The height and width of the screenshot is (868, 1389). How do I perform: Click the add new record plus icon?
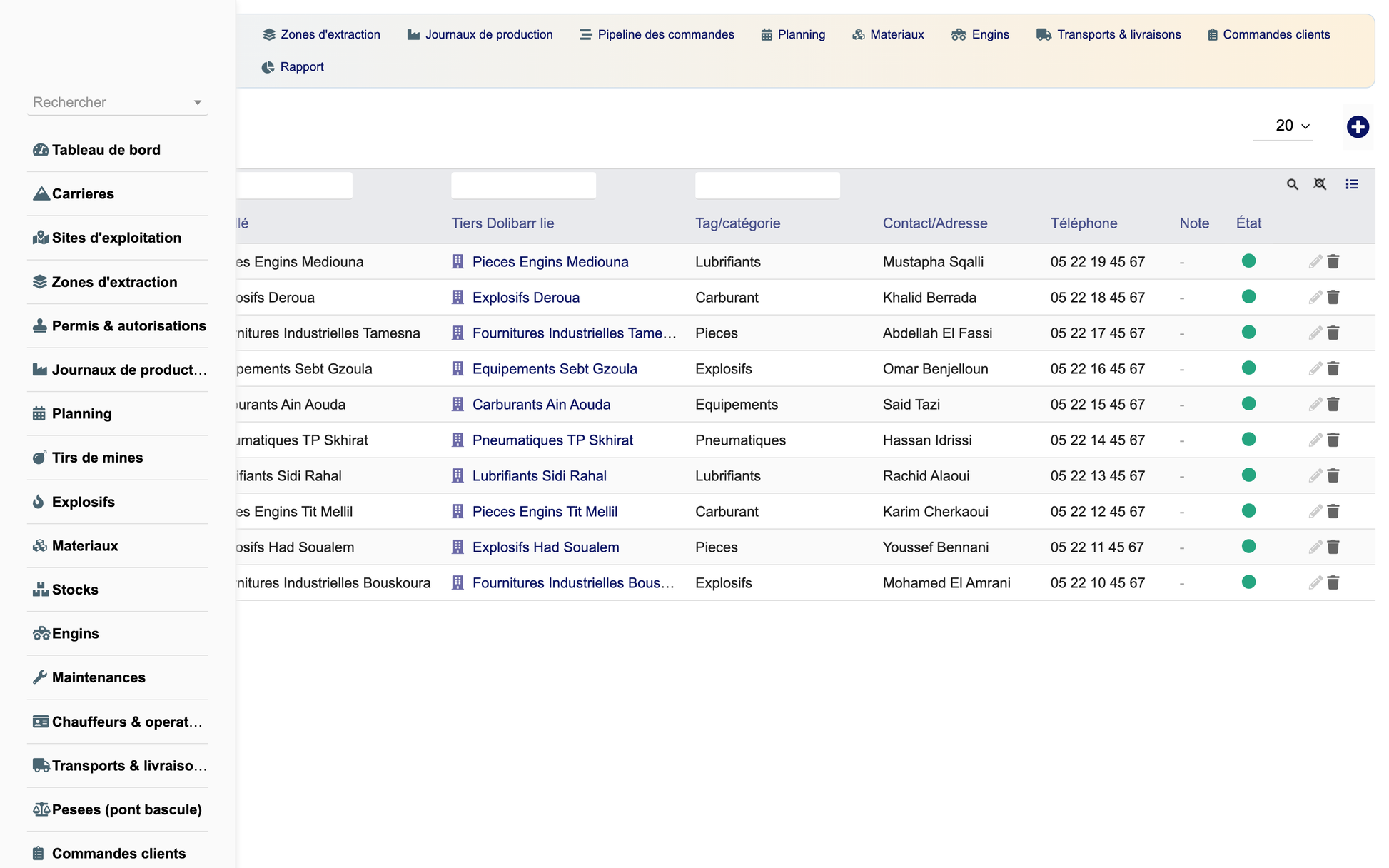point(1358,127)
